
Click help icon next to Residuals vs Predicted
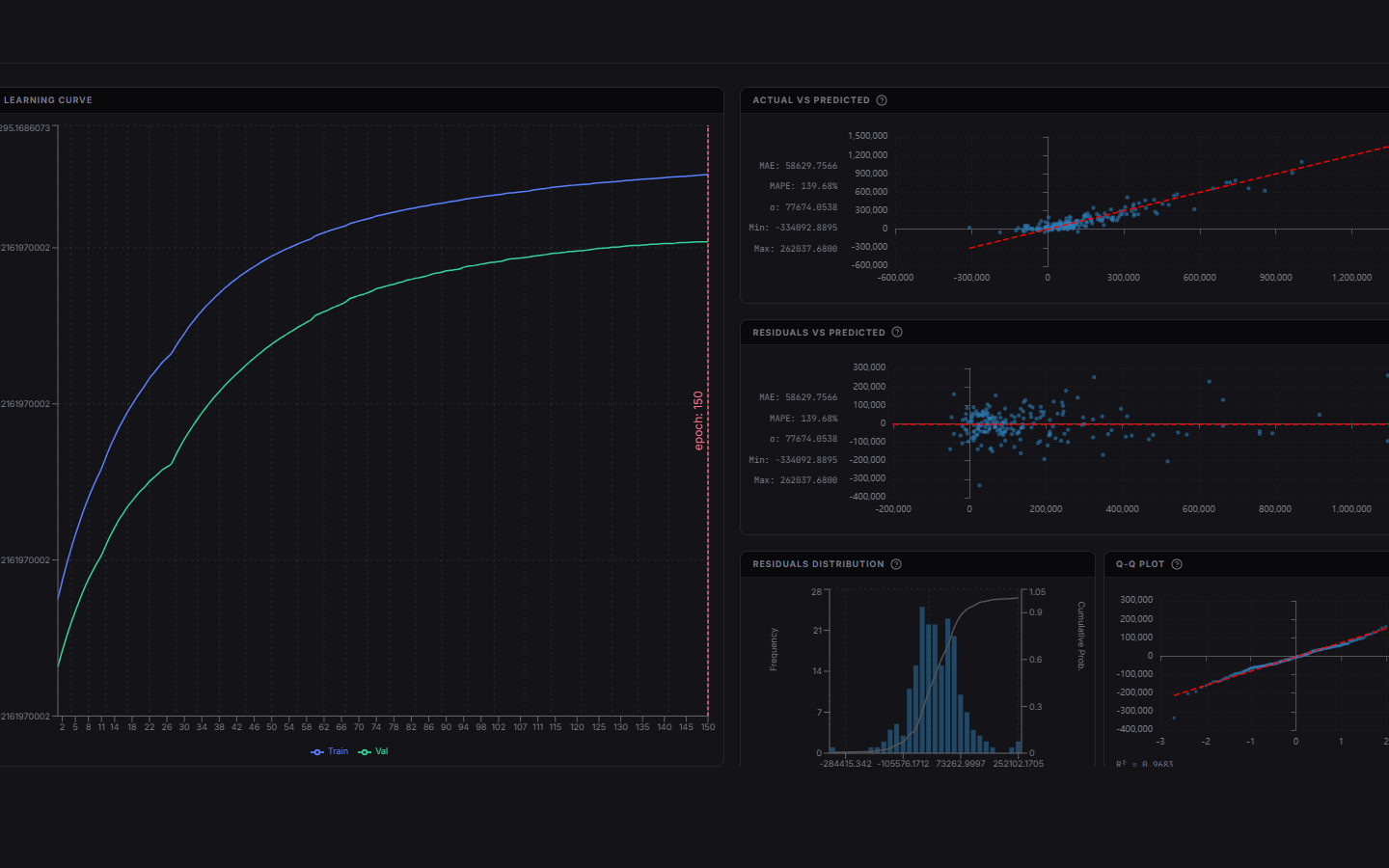[897, 332]
